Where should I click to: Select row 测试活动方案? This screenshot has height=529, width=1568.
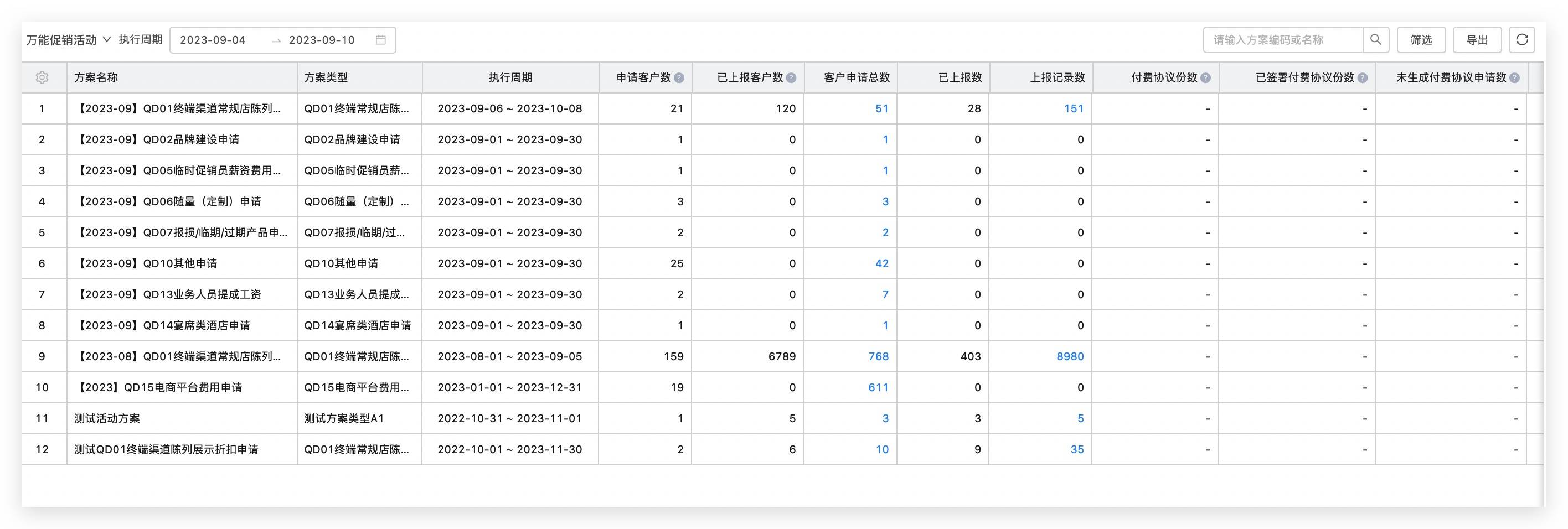point(783,418)
